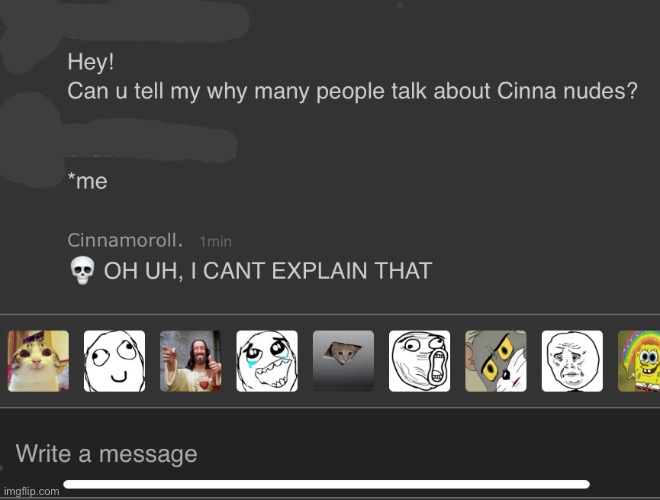Pick the Okay guy rage face

click(x=572, y=361)
